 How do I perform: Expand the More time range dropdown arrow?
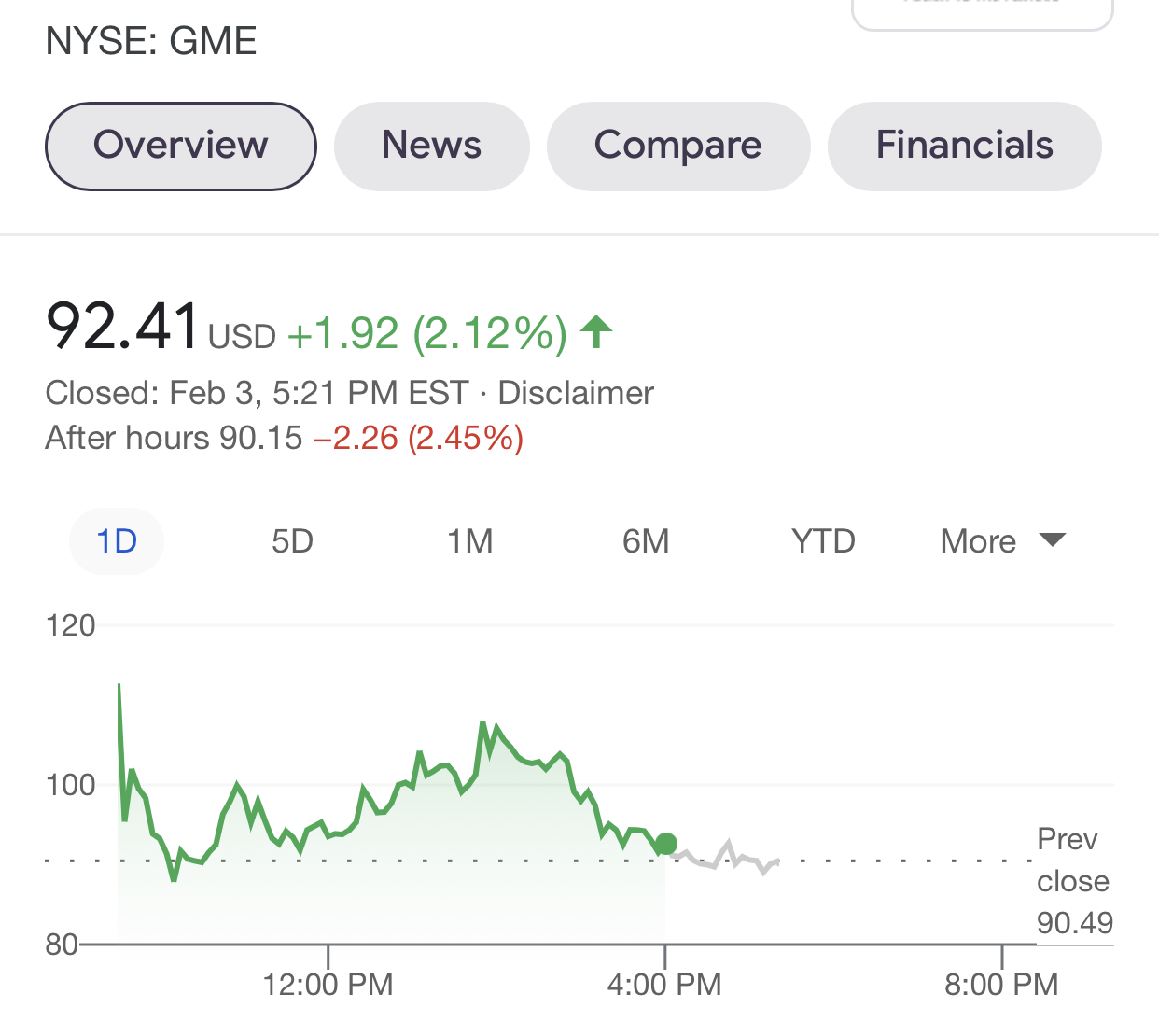click(x=1052, y=540)
